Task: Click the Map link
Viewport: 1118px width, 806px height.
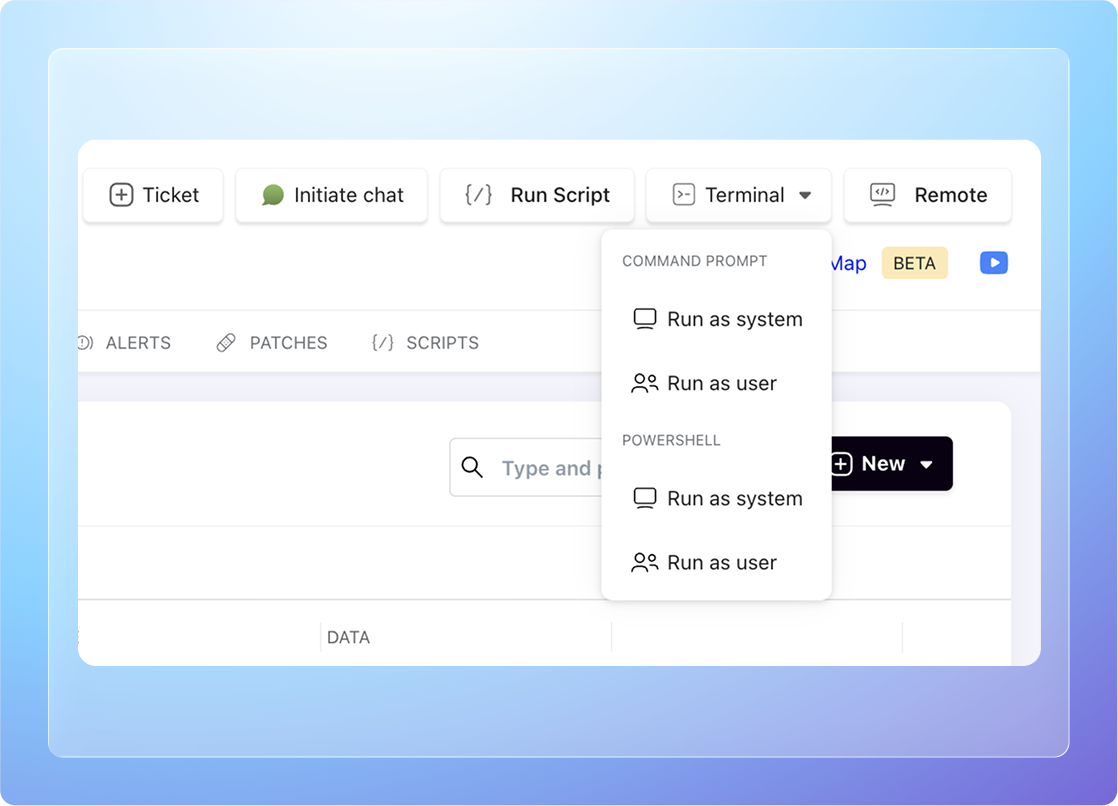Action: pyautogui.click(x=848, y=264)
